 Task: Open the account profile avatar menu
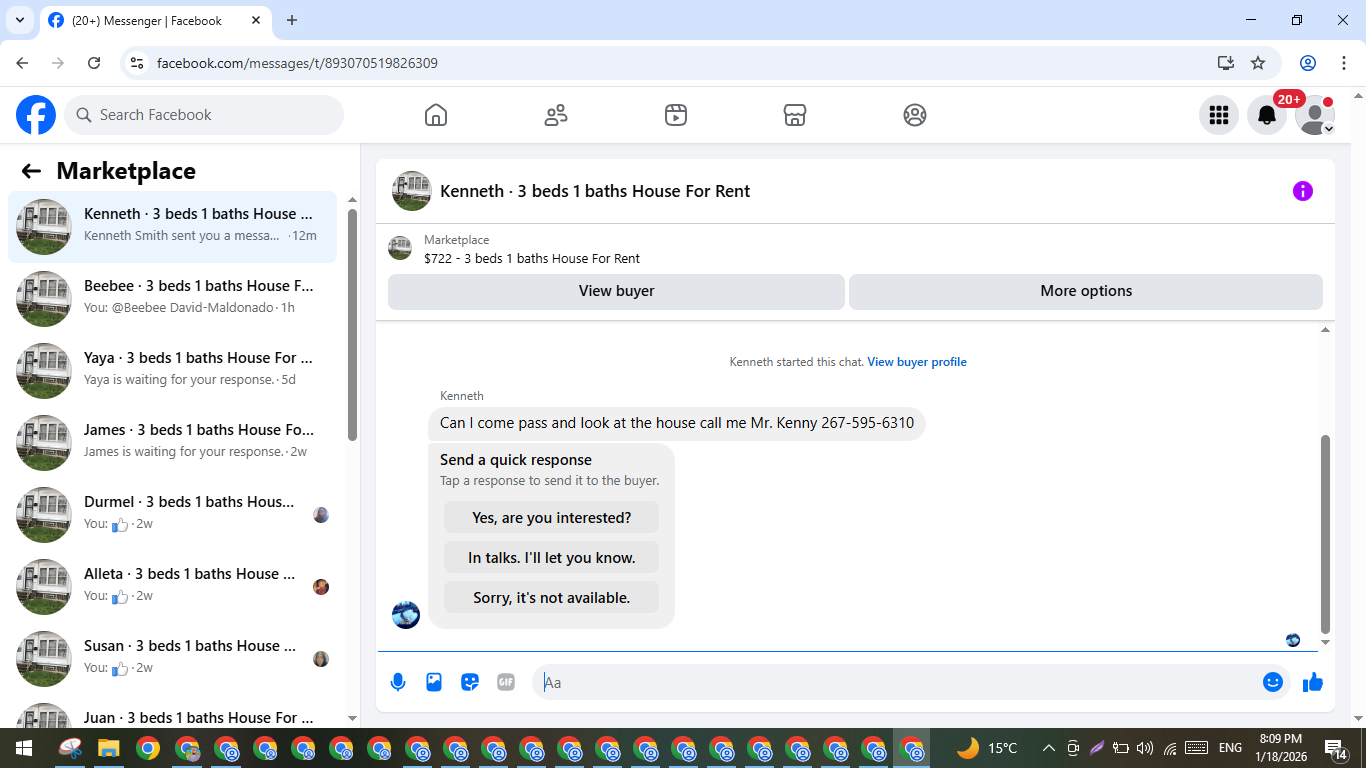[1315, 115]
